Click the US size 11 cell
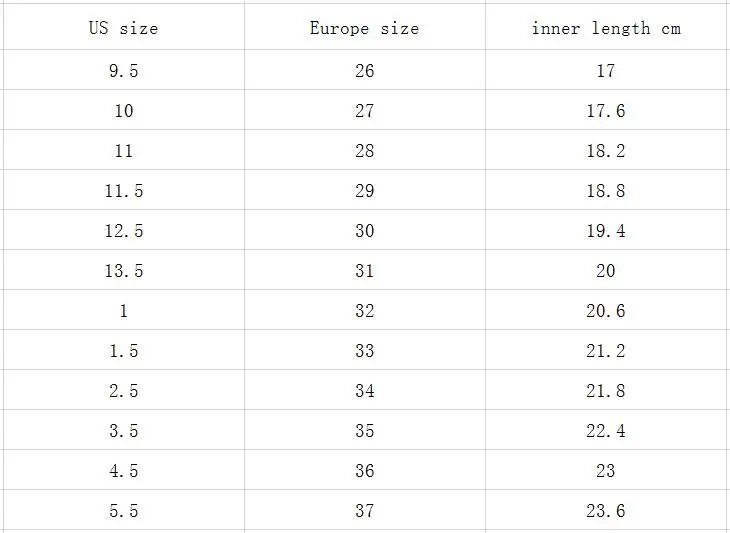 coord(124,150)
